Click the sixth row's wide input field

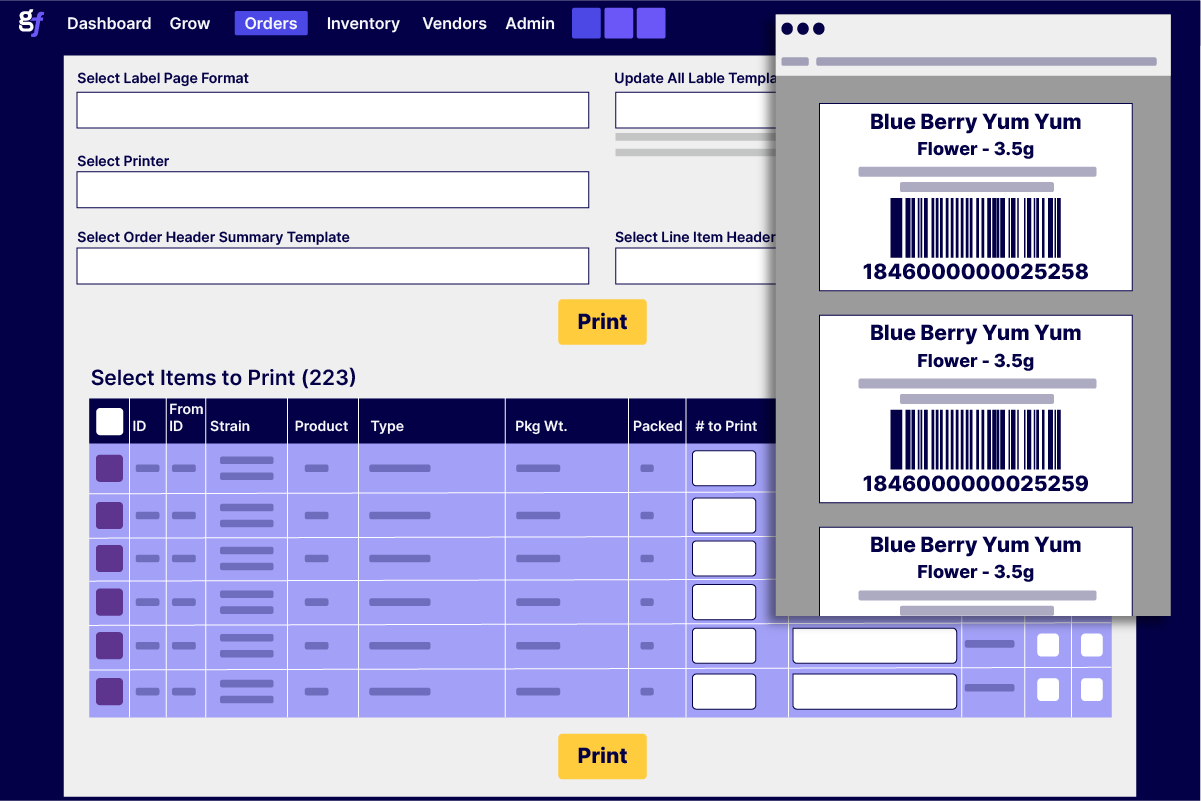pos(875,691)
